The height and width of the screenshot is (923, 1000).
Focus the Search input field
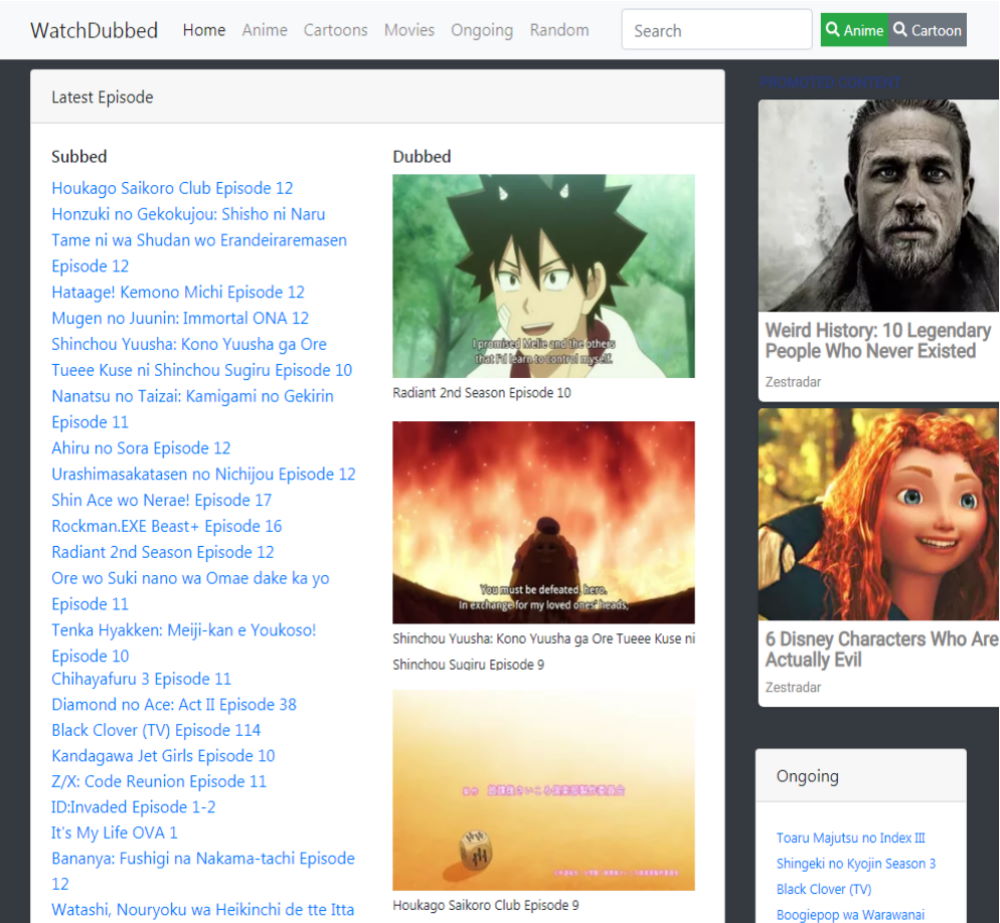717,29
